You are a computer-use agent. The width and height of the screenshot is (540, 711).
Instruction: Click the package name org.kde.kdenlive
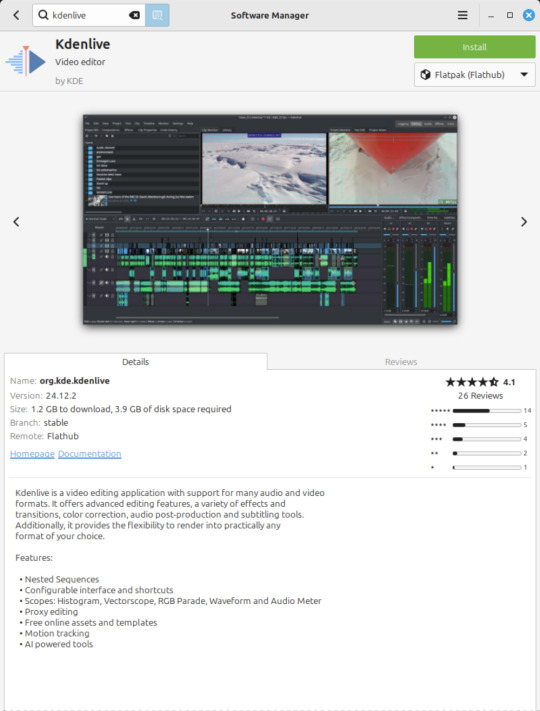pyautogui.click(x=75, y=381)
